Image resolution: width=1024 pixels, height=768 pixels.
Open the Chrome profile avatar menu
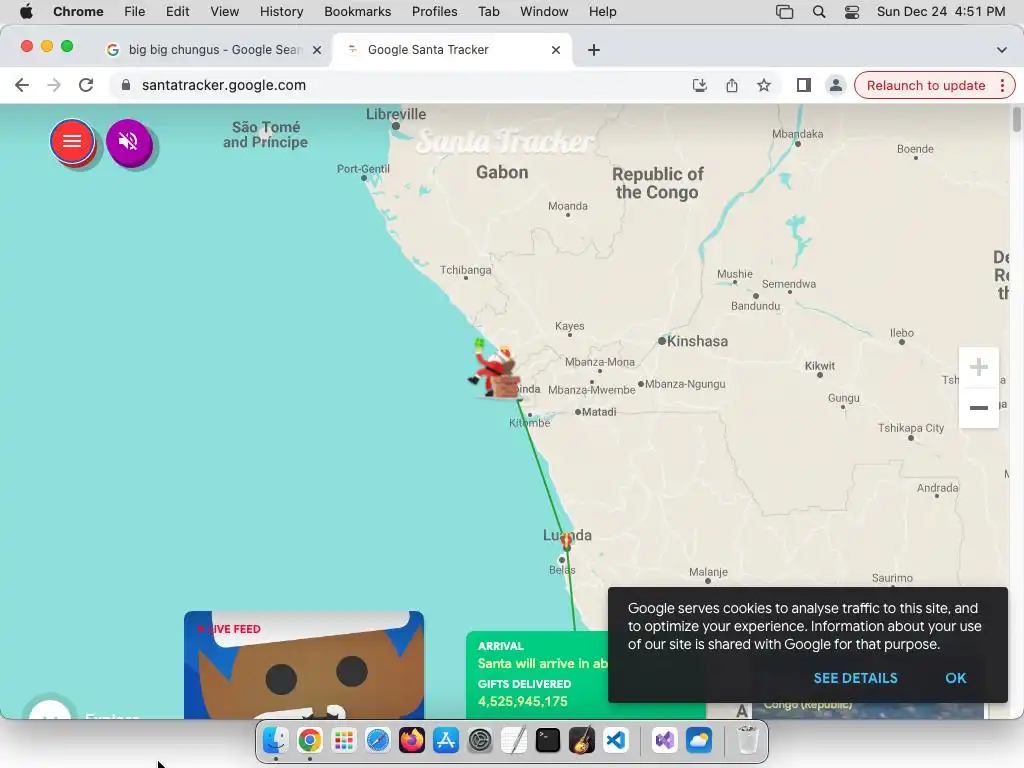point(835,85)
